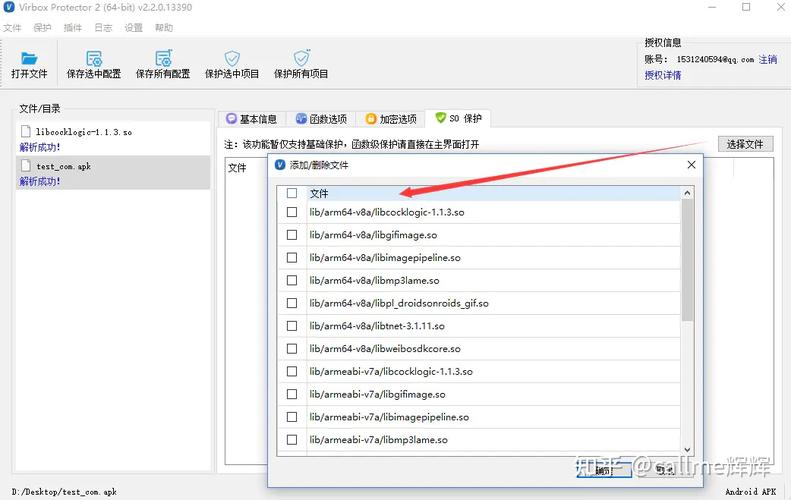The width and height of the screenshot is (791, 500).
Task: Enable the arm64-v8a libmp3lame.so checkbox
Action: click(292, 281)
